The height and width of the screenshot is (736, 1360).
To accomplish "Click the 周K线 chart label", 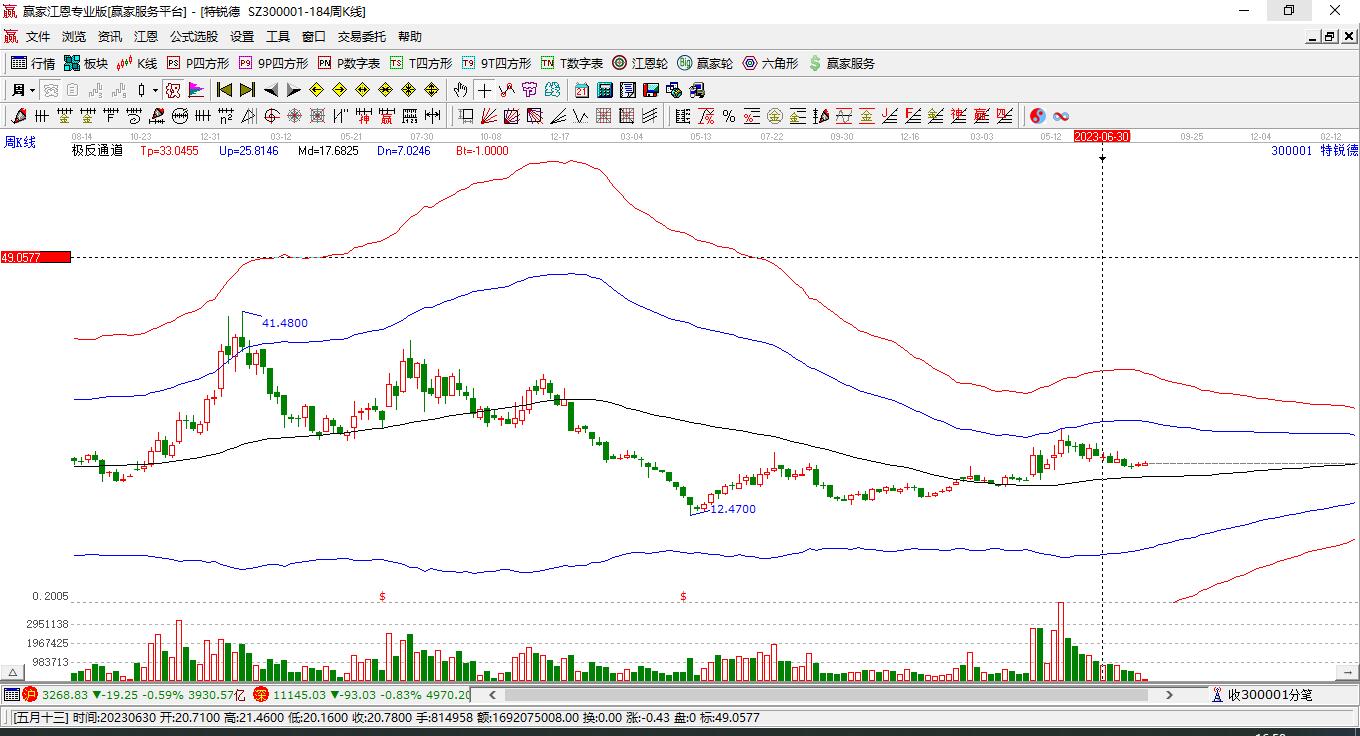I will pyautogui.click(x=20, y=142).
